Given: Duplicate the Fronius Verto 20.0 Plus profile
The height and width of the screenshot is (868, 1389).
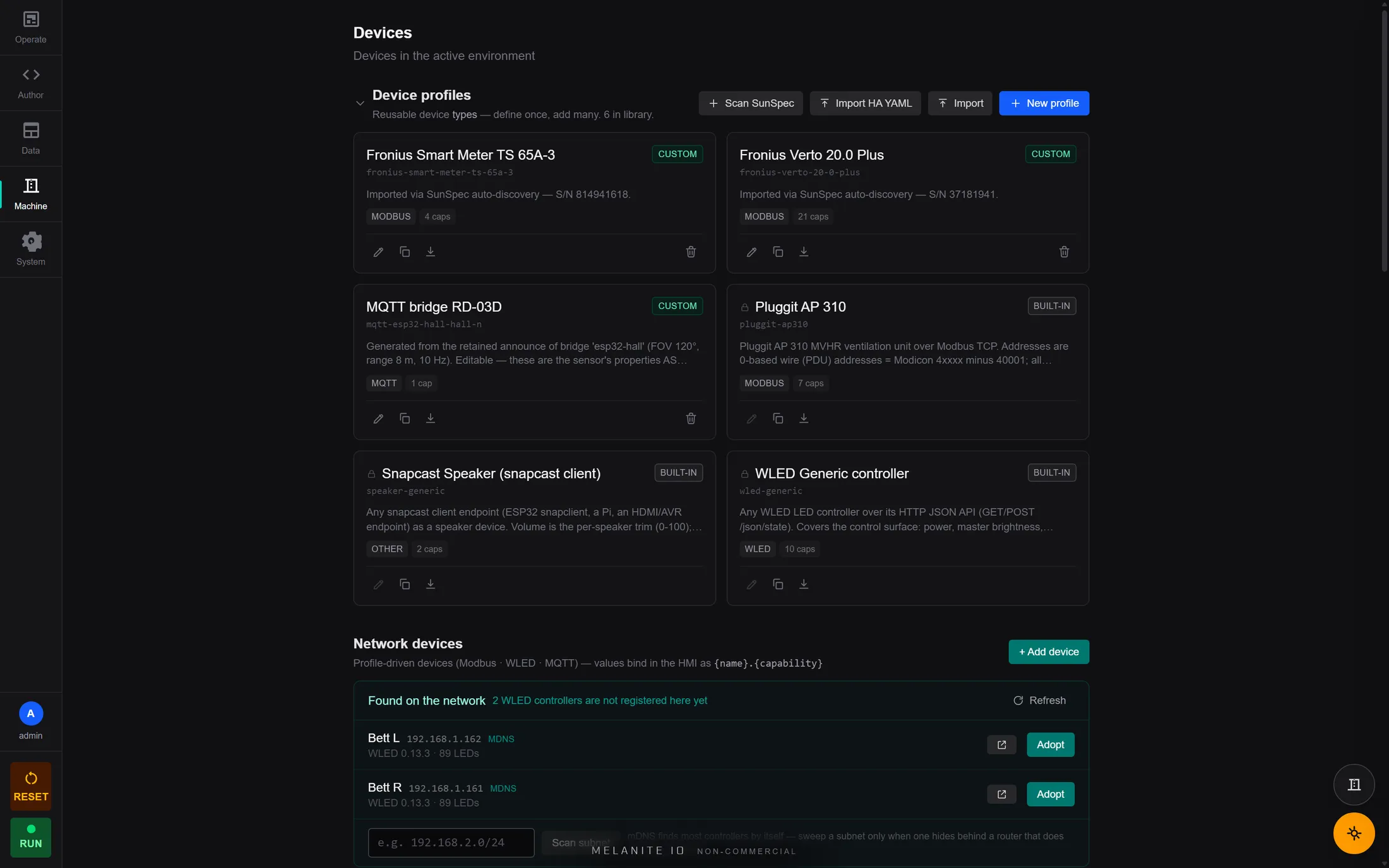Looking at the screenshot, I should (x=778, y=252).
